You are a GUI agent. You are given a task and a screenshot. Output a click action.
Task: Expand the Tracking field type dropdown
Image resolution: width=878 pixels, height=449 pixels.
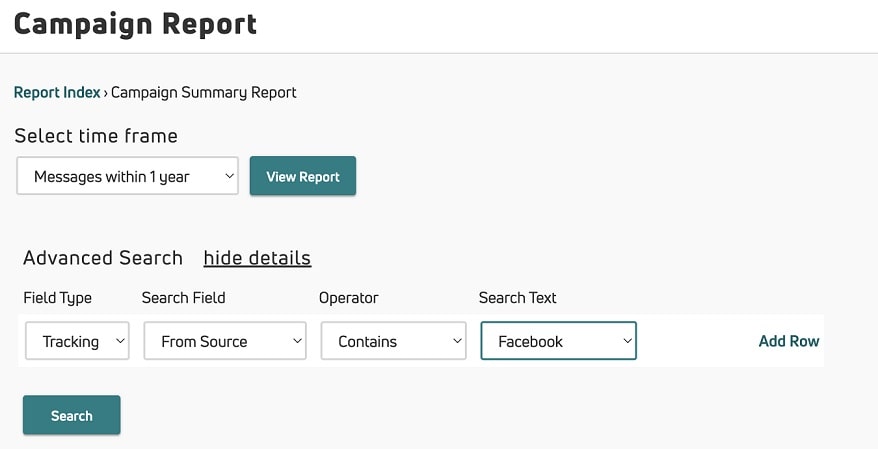tap(77, 341)
